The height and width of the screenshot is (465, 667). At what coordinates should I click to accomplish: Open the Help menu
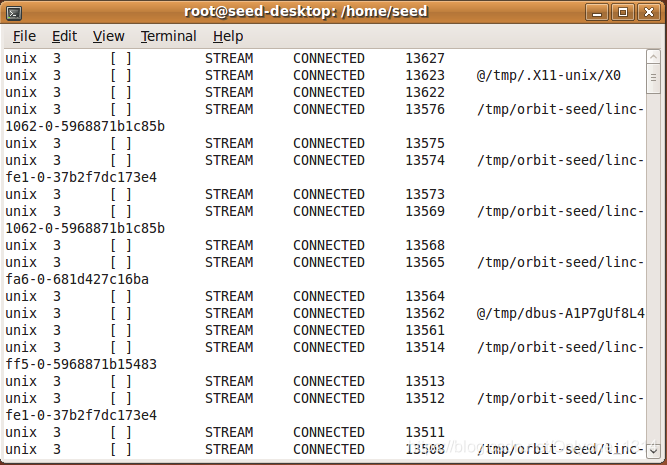pos(228,36)
